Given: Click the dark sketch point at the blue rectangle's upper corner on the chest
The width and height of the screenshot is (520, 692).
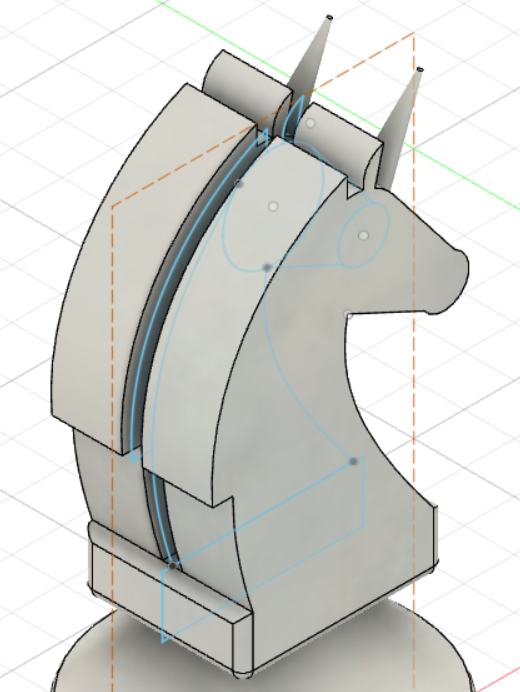Looking at the screenshot, I should [x=353, y=462].
